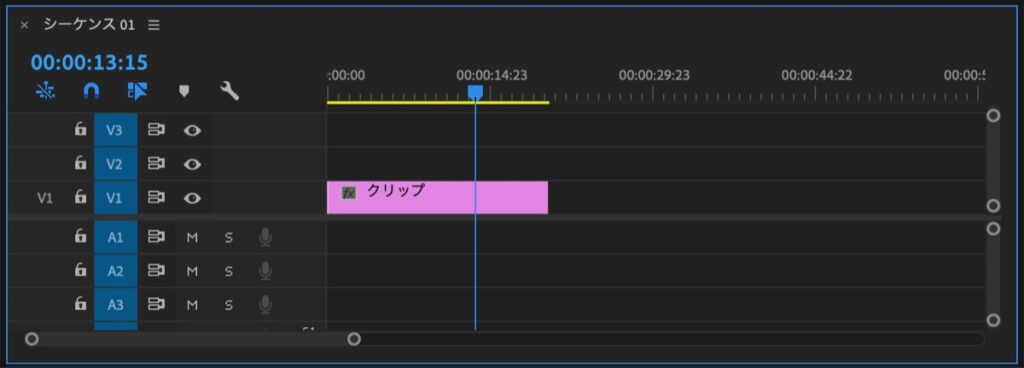Toggle lock on track V3
Viewport: 1024px width, 368px height.
80,129
